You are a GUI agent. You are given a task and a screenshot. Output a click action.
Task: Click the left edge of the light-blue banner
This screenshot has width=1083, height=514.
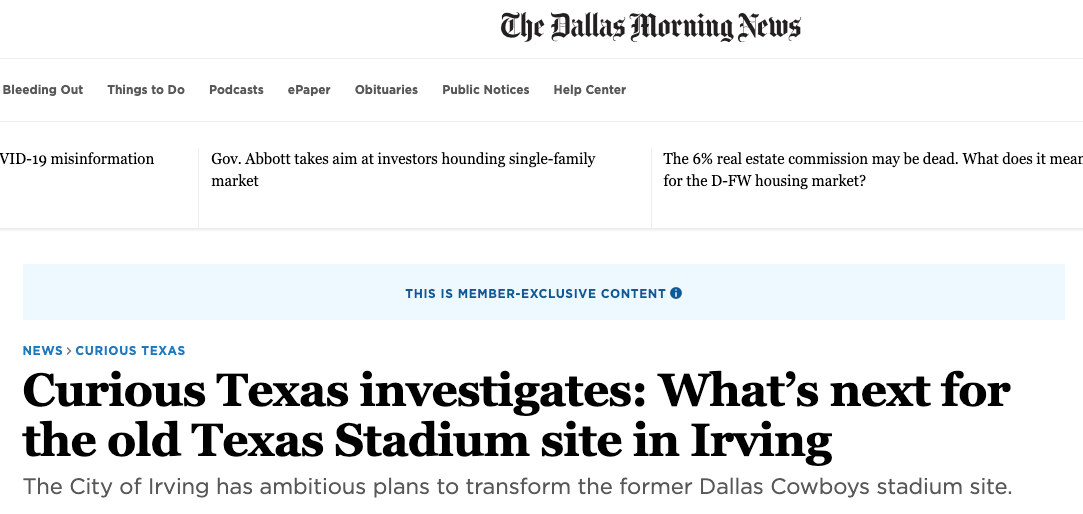tap(30, 292)
